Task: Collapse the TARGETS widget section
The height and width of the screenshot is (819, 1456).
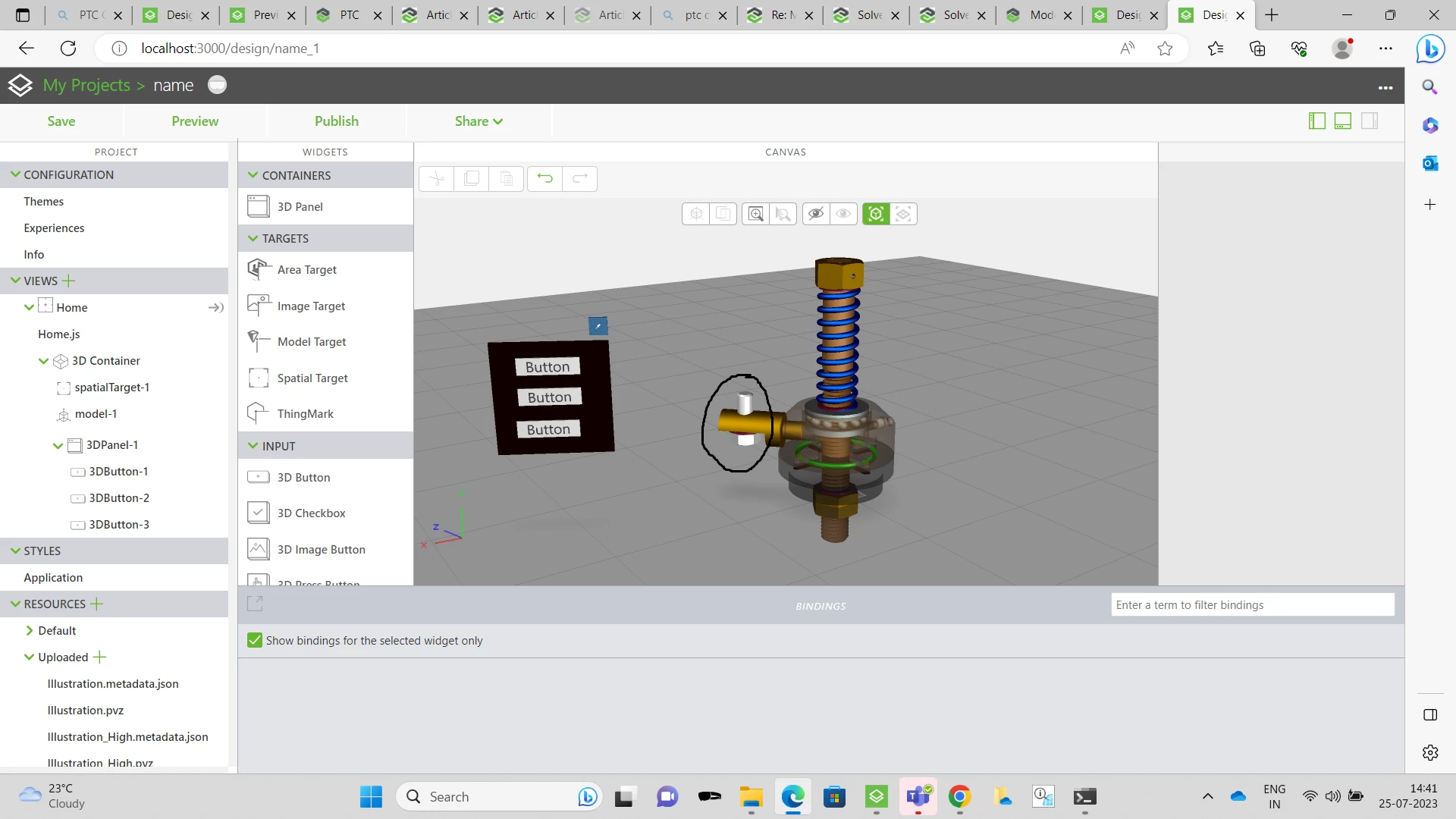Action: pos(253,238)
